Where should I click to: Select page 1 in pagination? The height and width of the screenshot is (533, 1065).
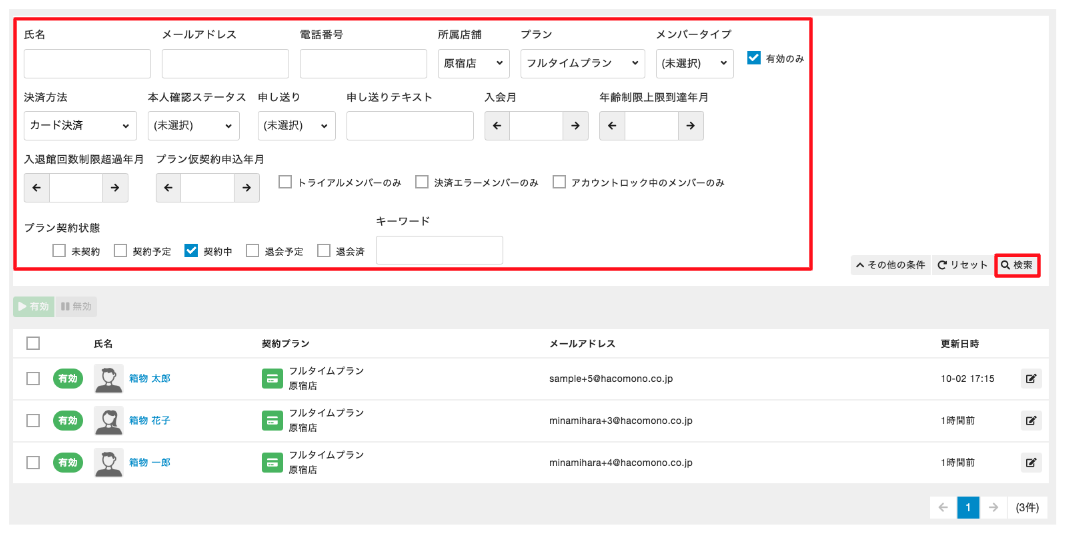pyautogui.click(x=967, y=507)
